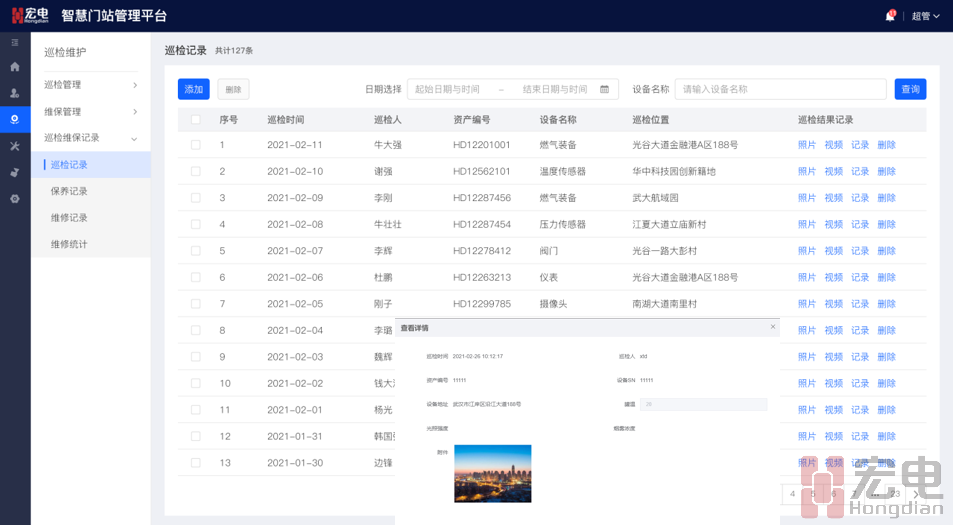Expand the 维保管理 menu
The image size is (954, 525).
coord(90,112)
